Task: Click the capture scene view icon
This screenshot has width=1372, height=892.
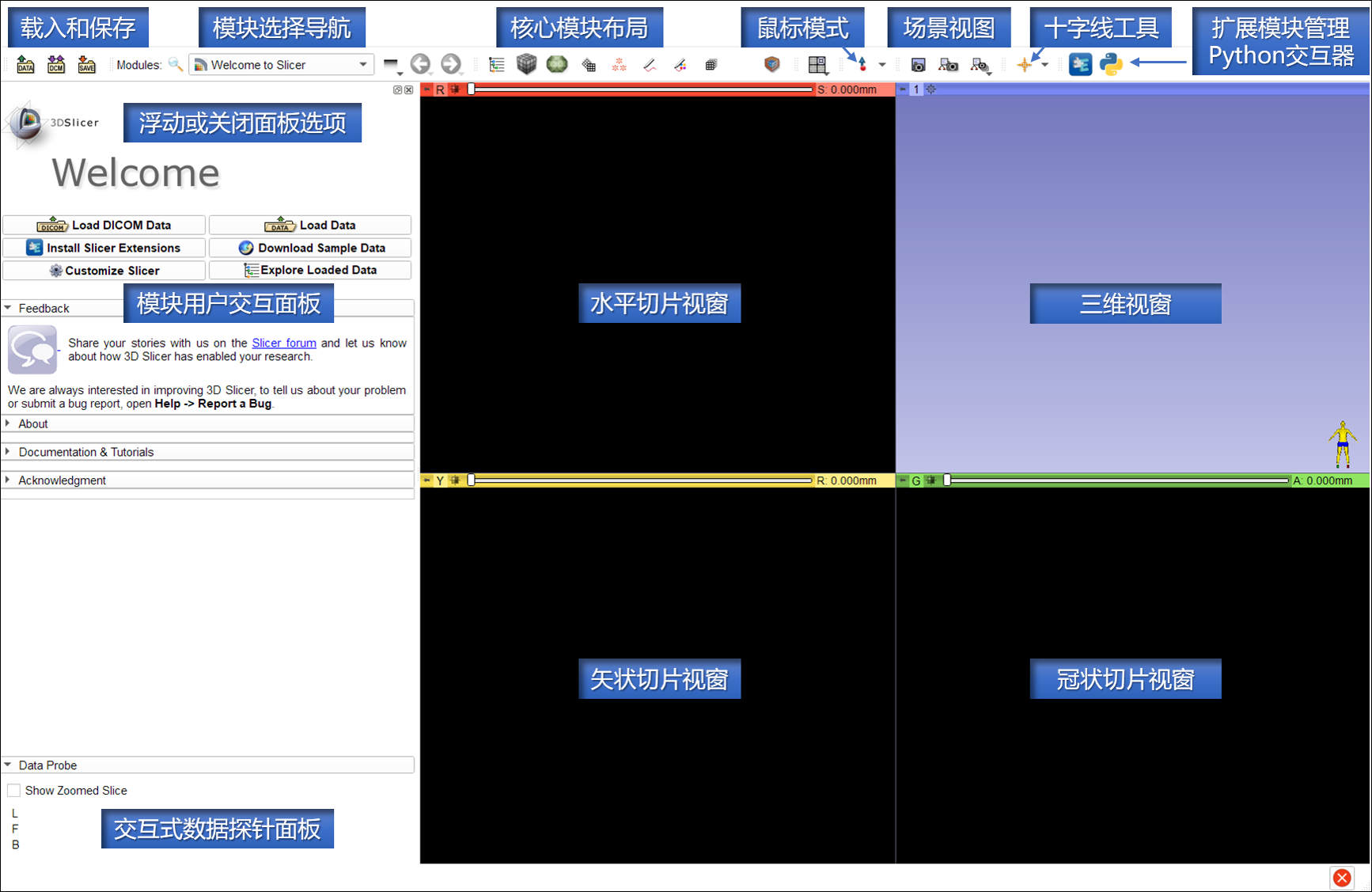Action: [x=949, y=65]
